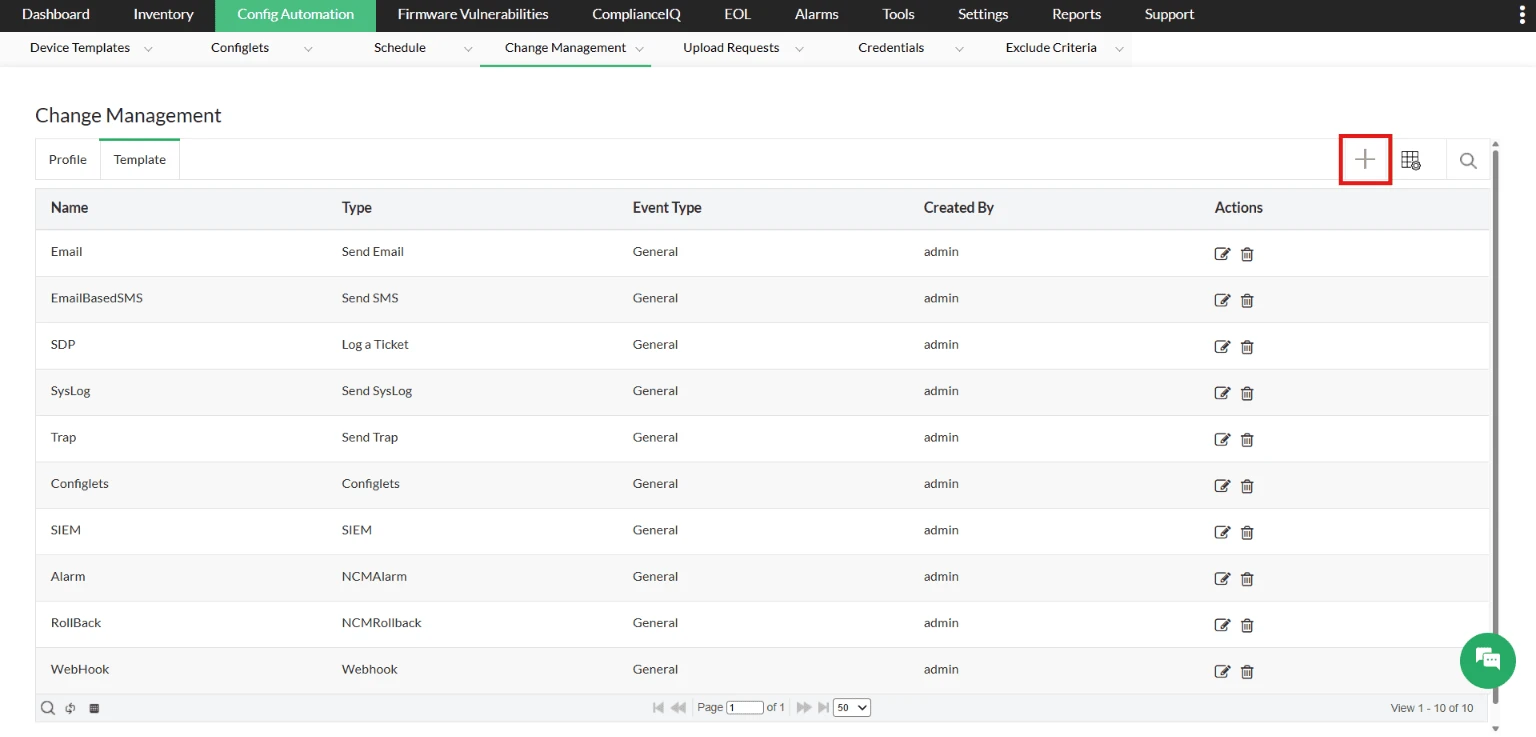The image size is (1536, 737).
Task: Open the ComplianceIQ menu
Action: (636, 15)
